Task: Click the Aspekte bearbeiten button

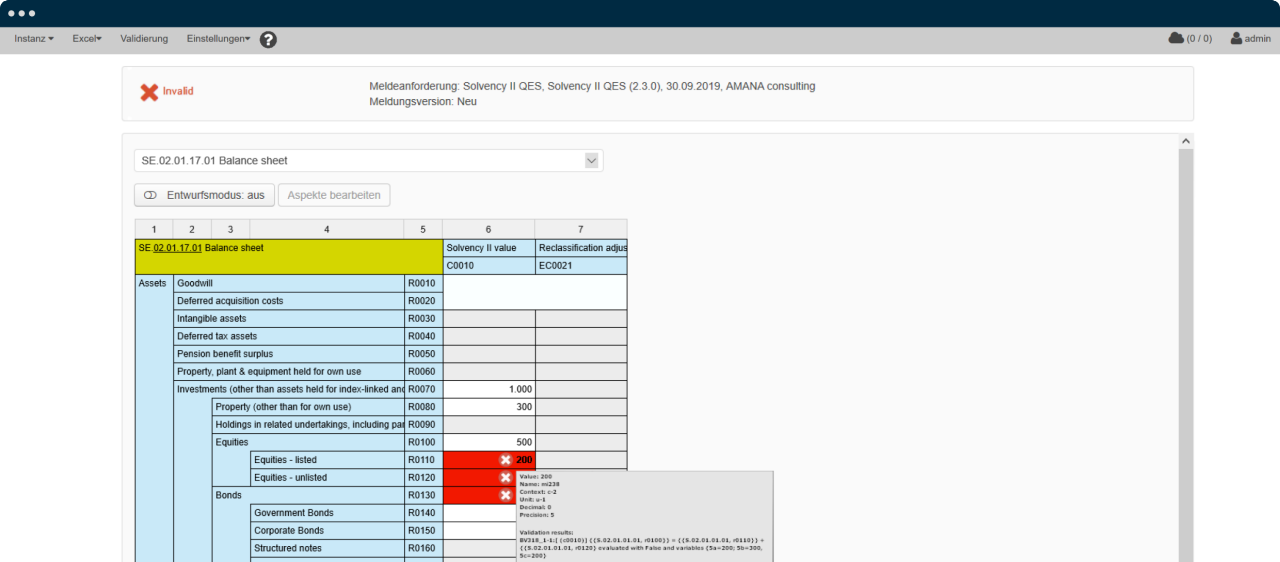Action: point(334,195)
